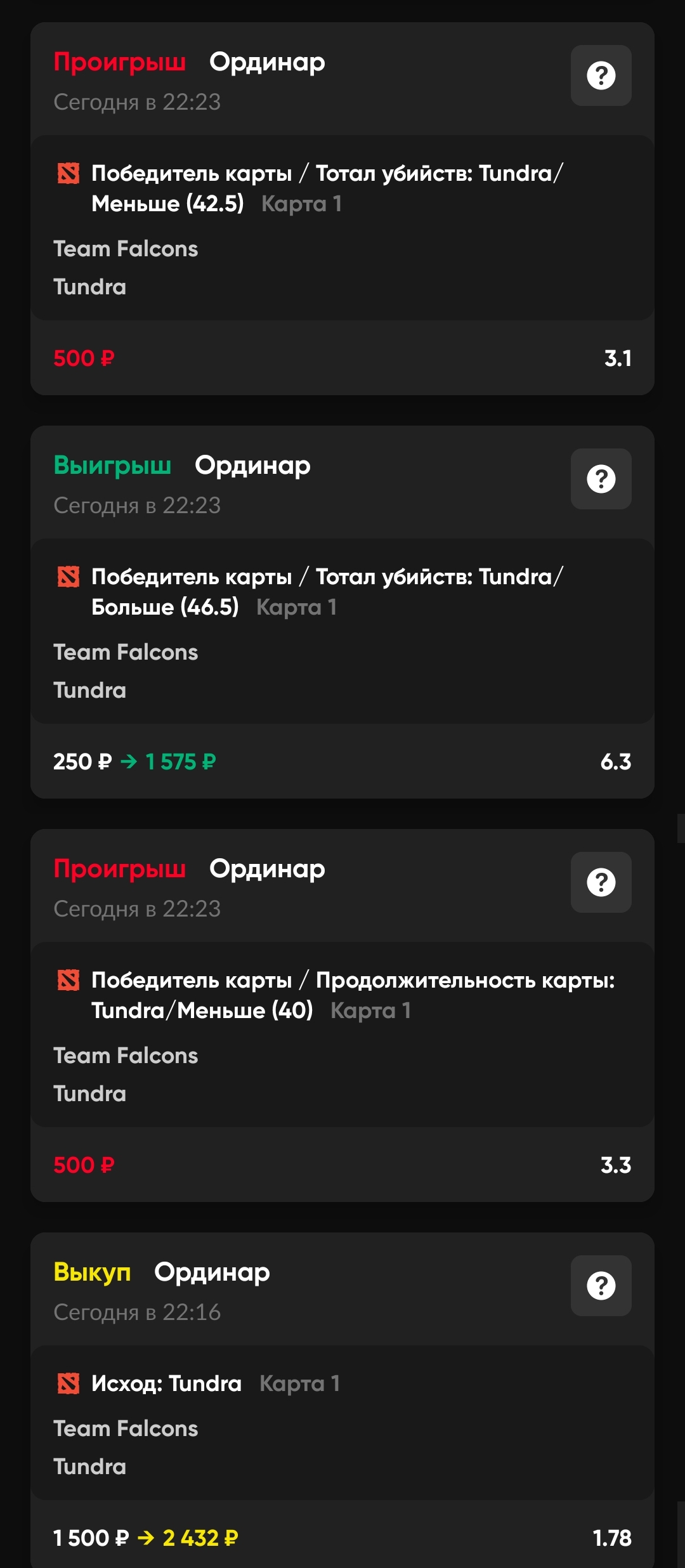Tap the question mark on the Выкуп bet

pyautogui.click(x=601, y=1286)
